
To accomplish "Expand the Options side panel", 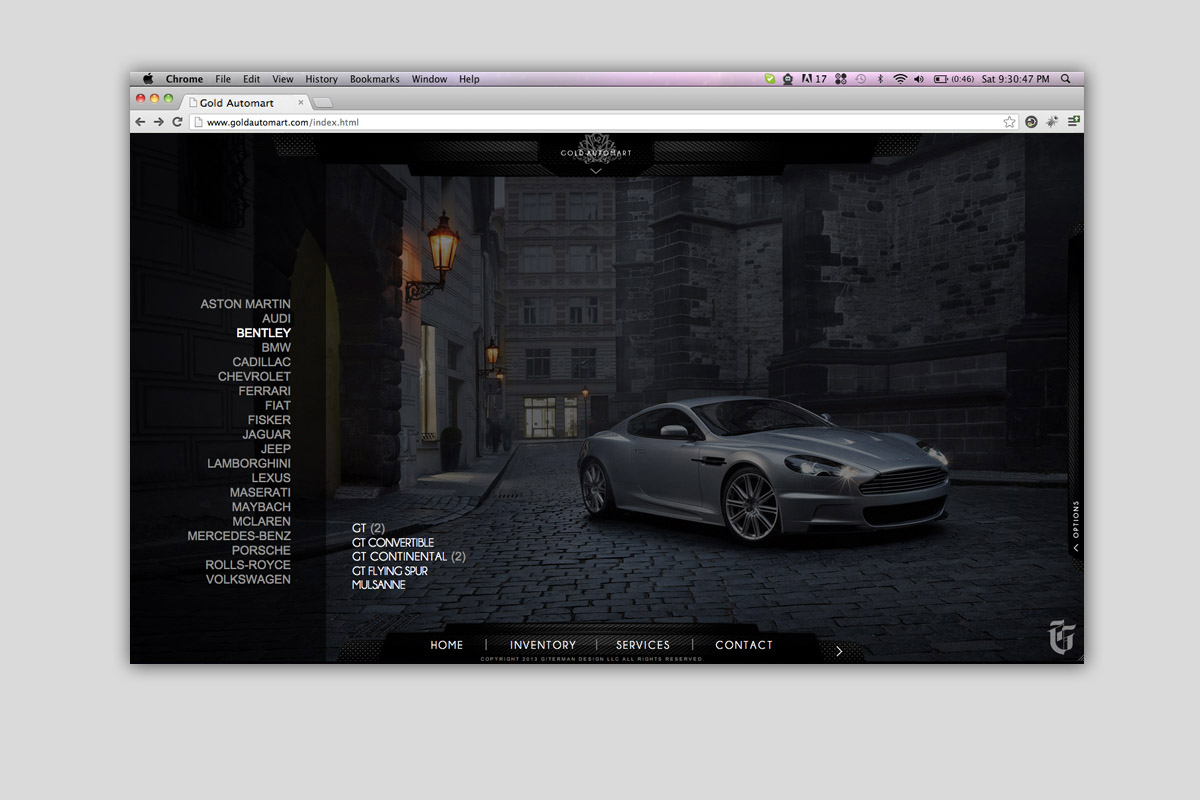I will click(1076, 527).
